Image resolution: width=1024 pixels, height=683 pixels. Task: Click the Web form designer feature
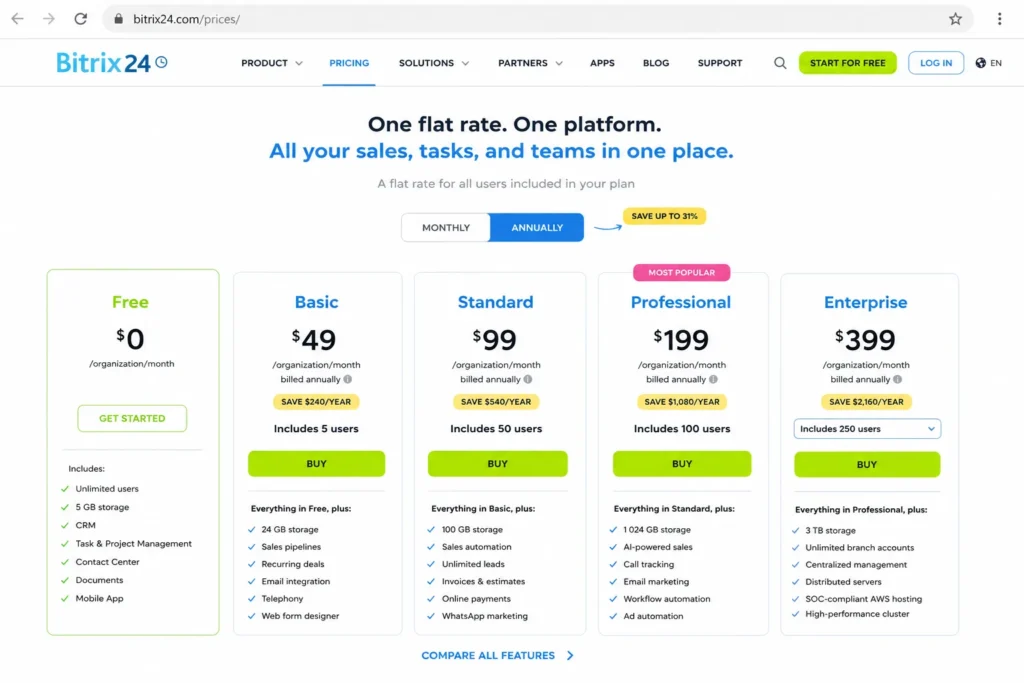coord(300,616)
